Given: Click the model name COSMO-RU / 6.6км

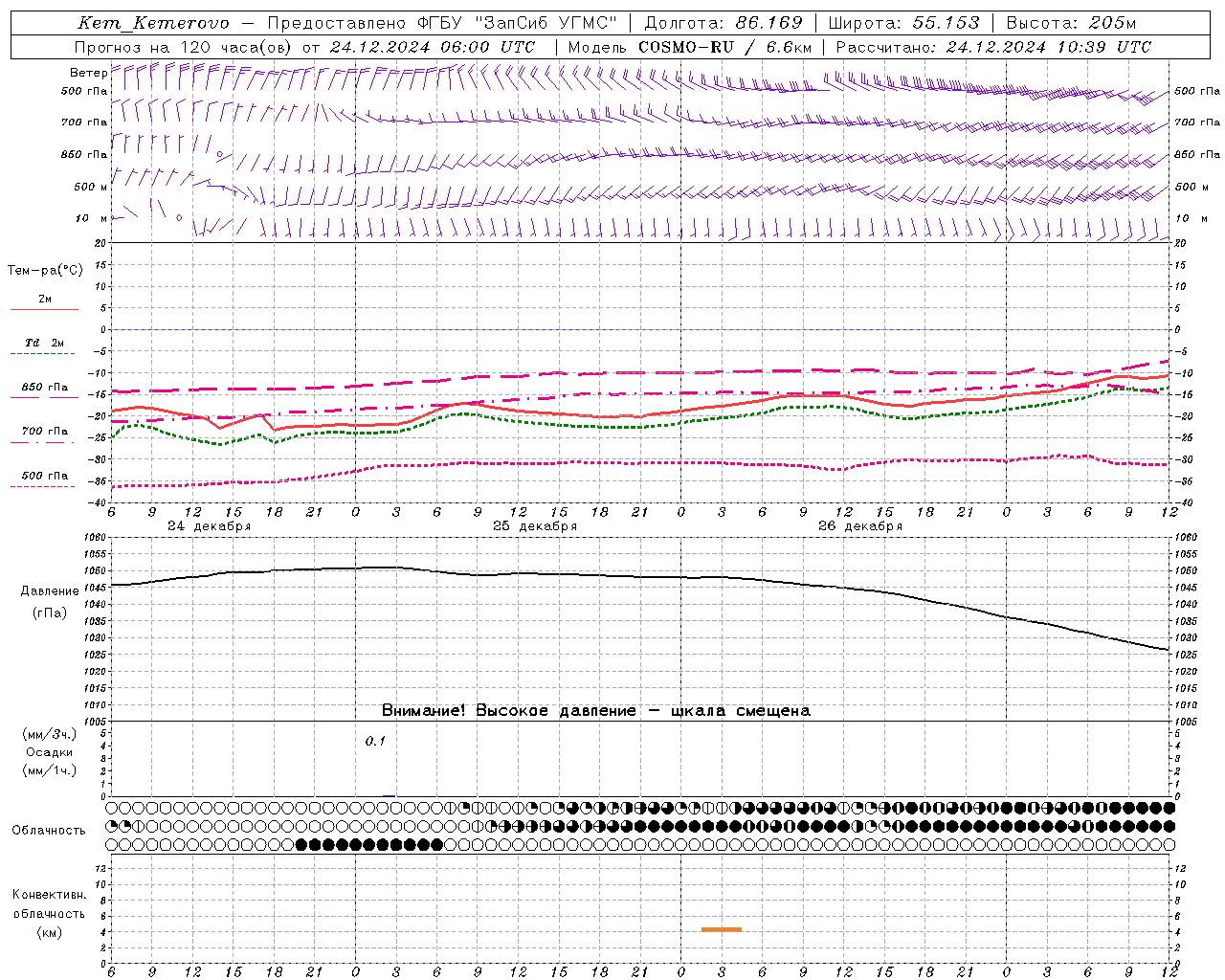Looking at the screenshot, I should pos(725,46).
